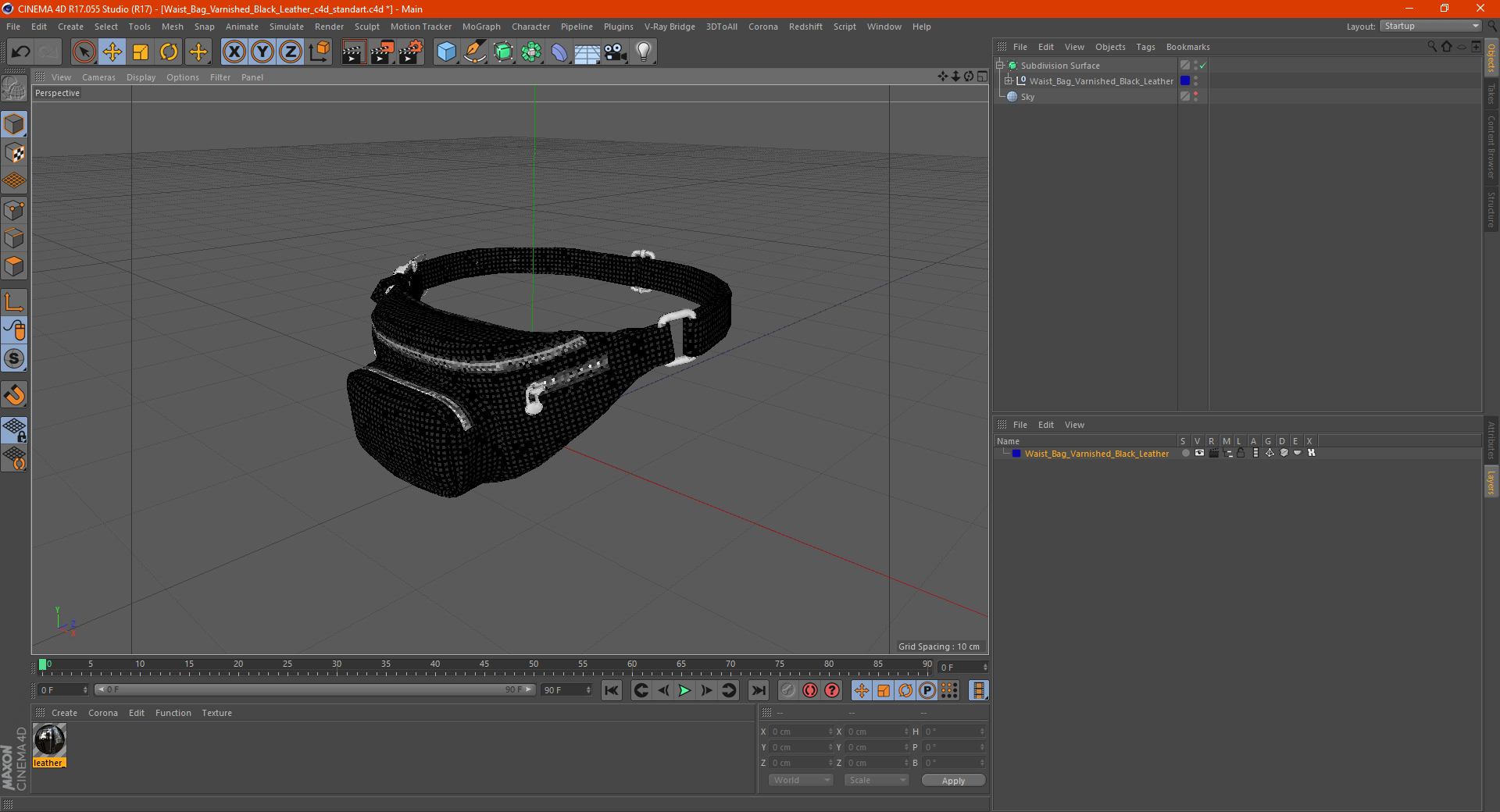The image size is (1500, 812).
Task: Go to end of animation
Action: click(758, 690)
